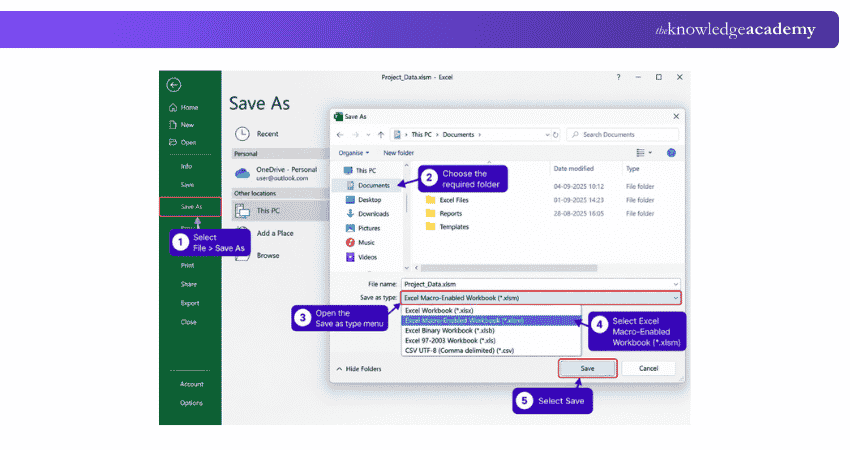Collapse with Hide Folders

[359, 369]
